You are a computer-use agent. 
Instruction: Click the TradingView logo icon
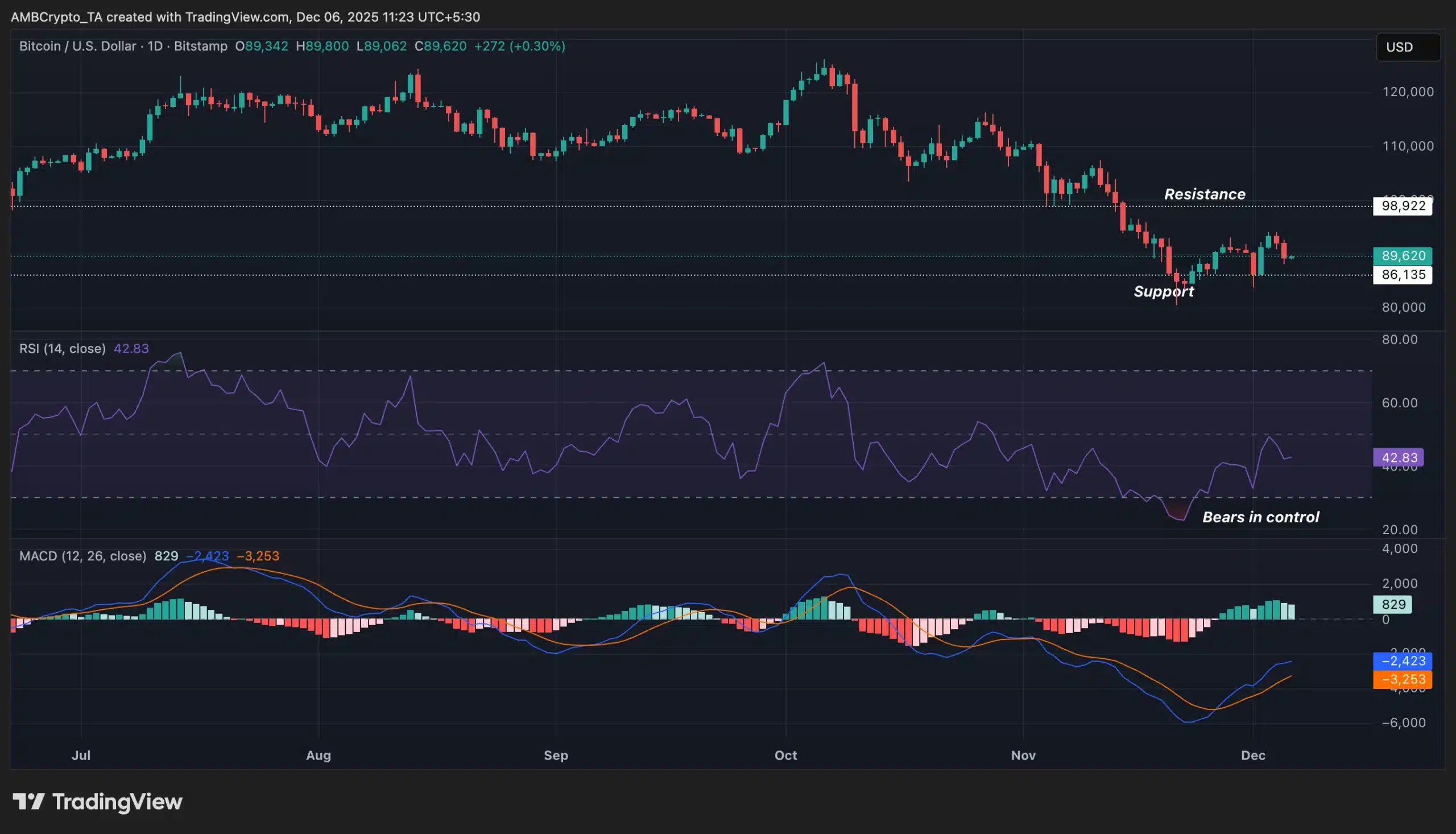coord(28,802)
